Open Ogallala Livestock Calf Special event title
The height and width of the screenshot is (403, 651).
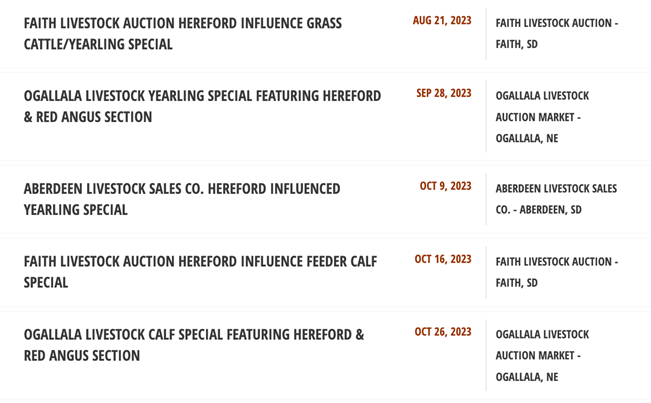(x=193, y=344)
